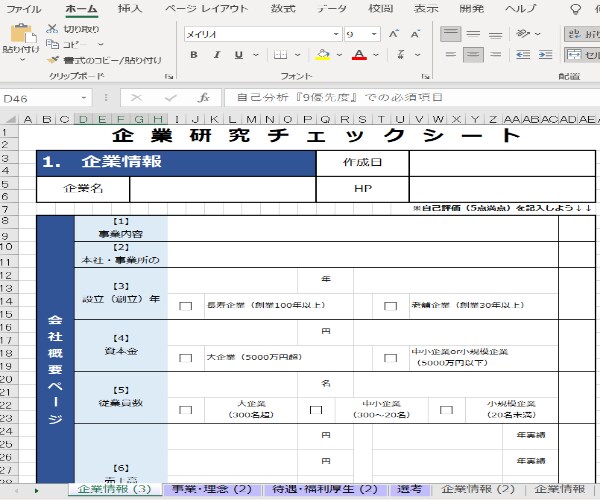Check the 長寿企業 (創業100年以上) checkbox
This screenshot has height=500, width=600.
click(x=186, y=306)
